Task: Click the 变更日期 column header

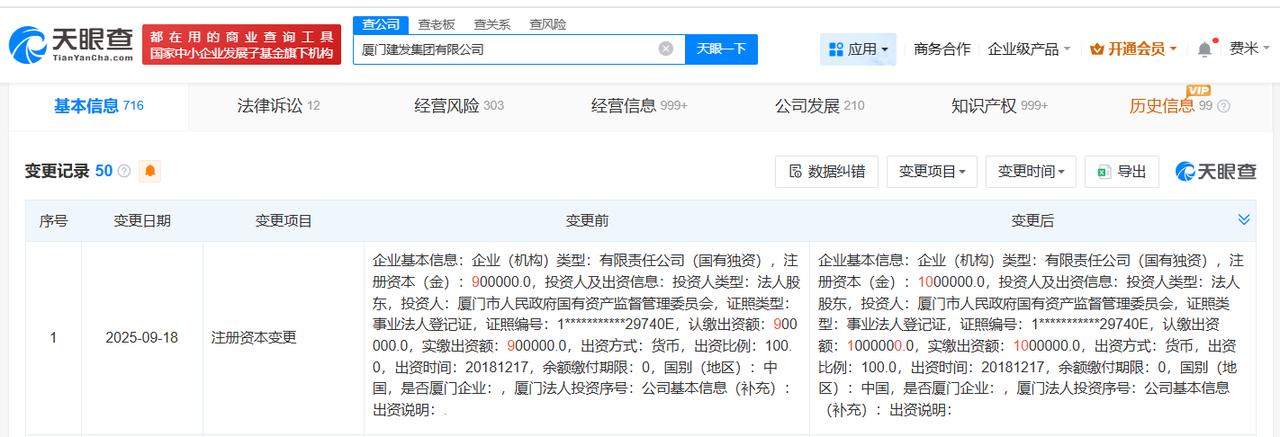Action: tap(142, 221)
